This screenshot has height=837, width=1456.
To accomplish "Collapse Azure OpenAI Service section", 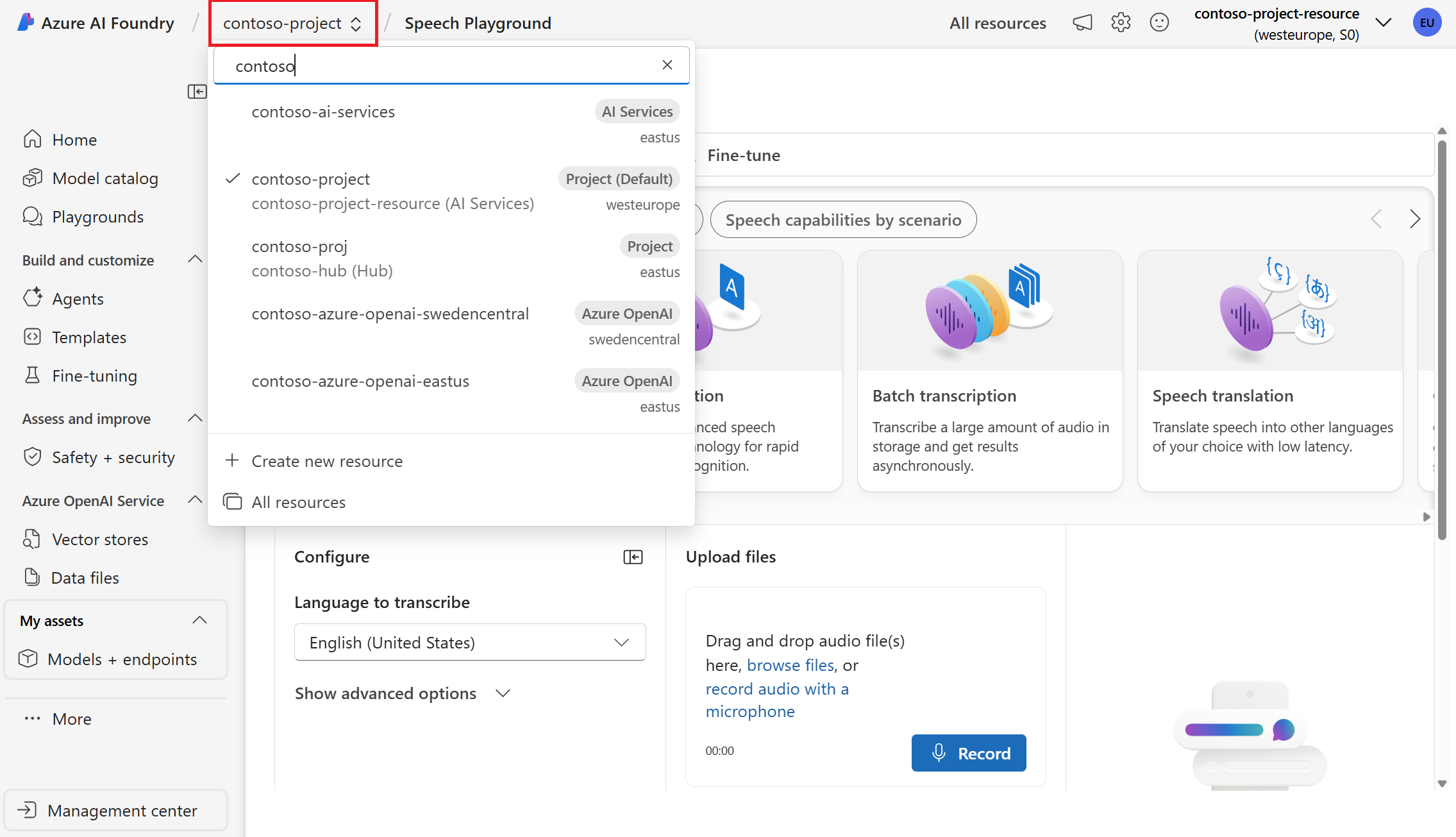I will point(195,500).
